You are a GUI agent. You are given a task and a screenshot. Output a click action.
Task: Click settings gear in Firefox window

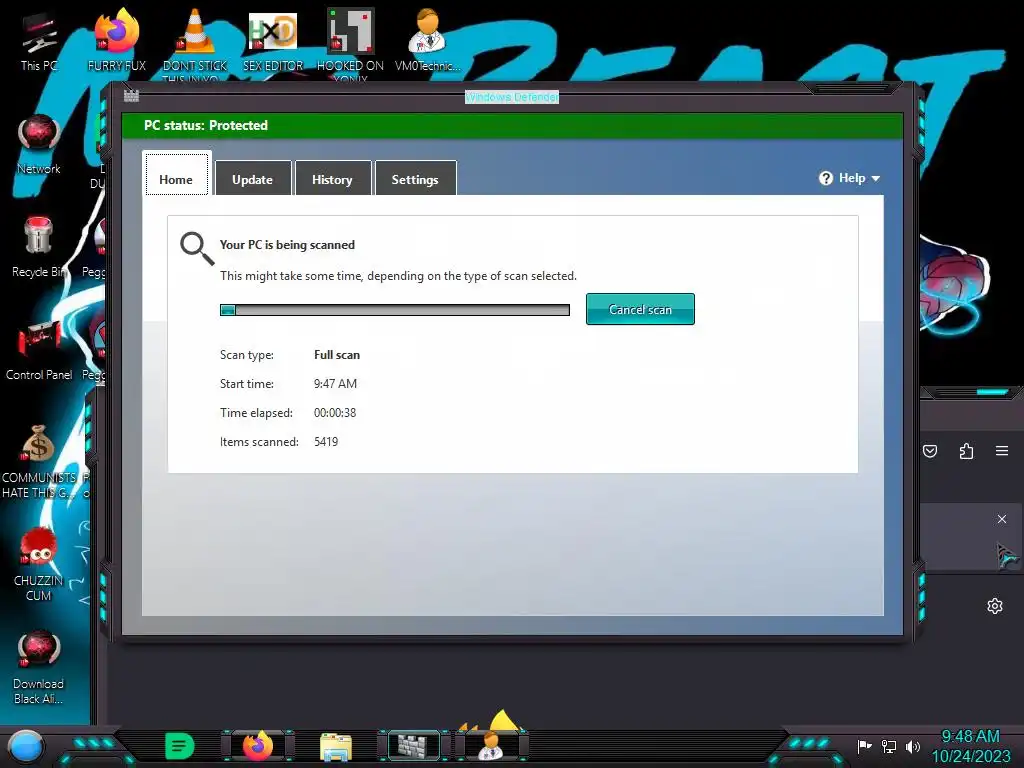tap(995, 606)
